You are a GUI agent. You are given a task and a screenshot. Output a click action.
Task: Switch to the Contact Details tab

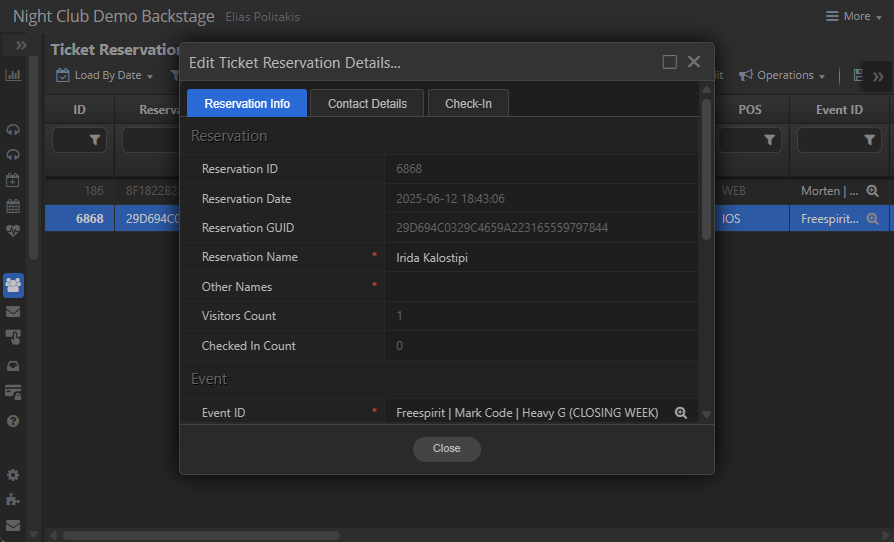pos(367,103)
